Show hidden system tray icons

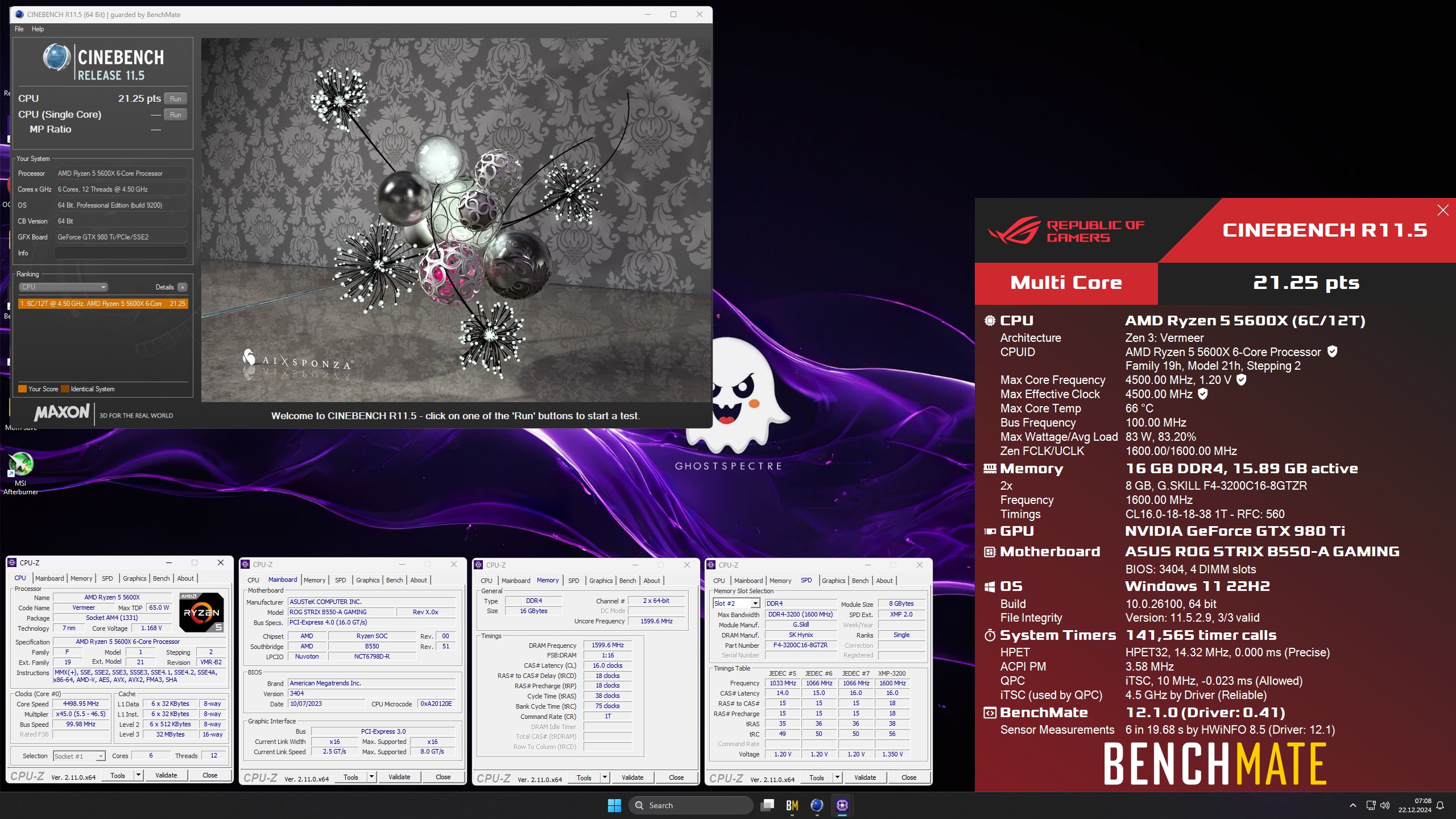1353,805
